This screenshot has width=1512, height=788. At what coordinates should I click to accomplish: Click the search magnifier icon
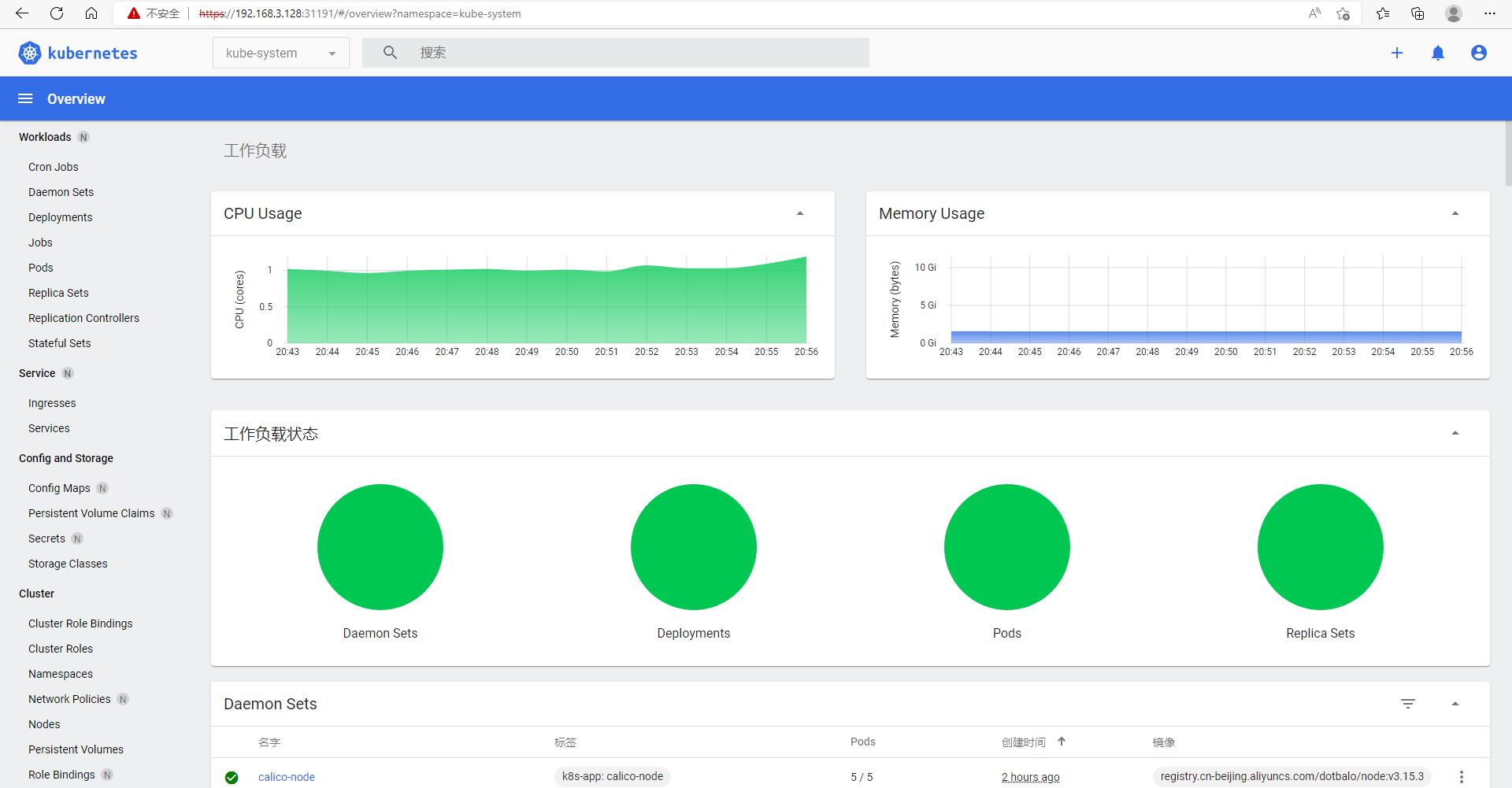tap(390, 53)
